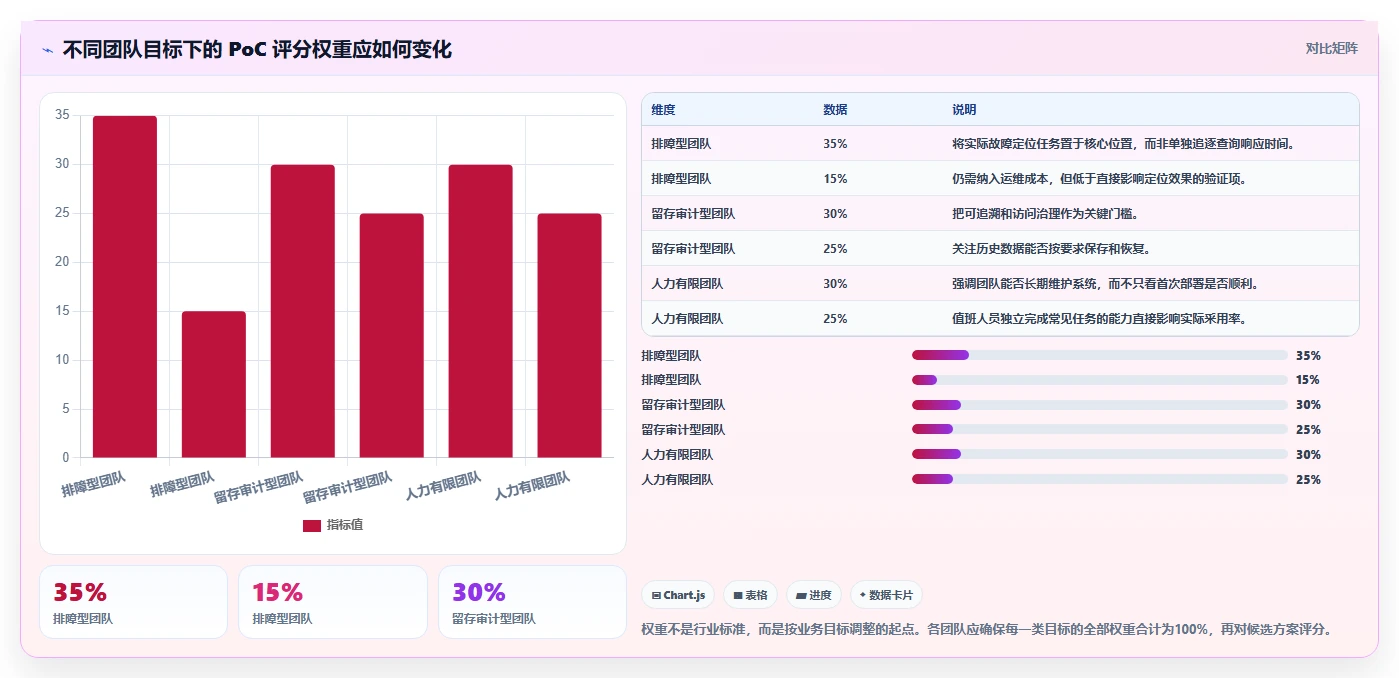Click the 25% 留存审计型团队 progress bar
This screenshot has width=1399, height=678.
click(1100, 430)
